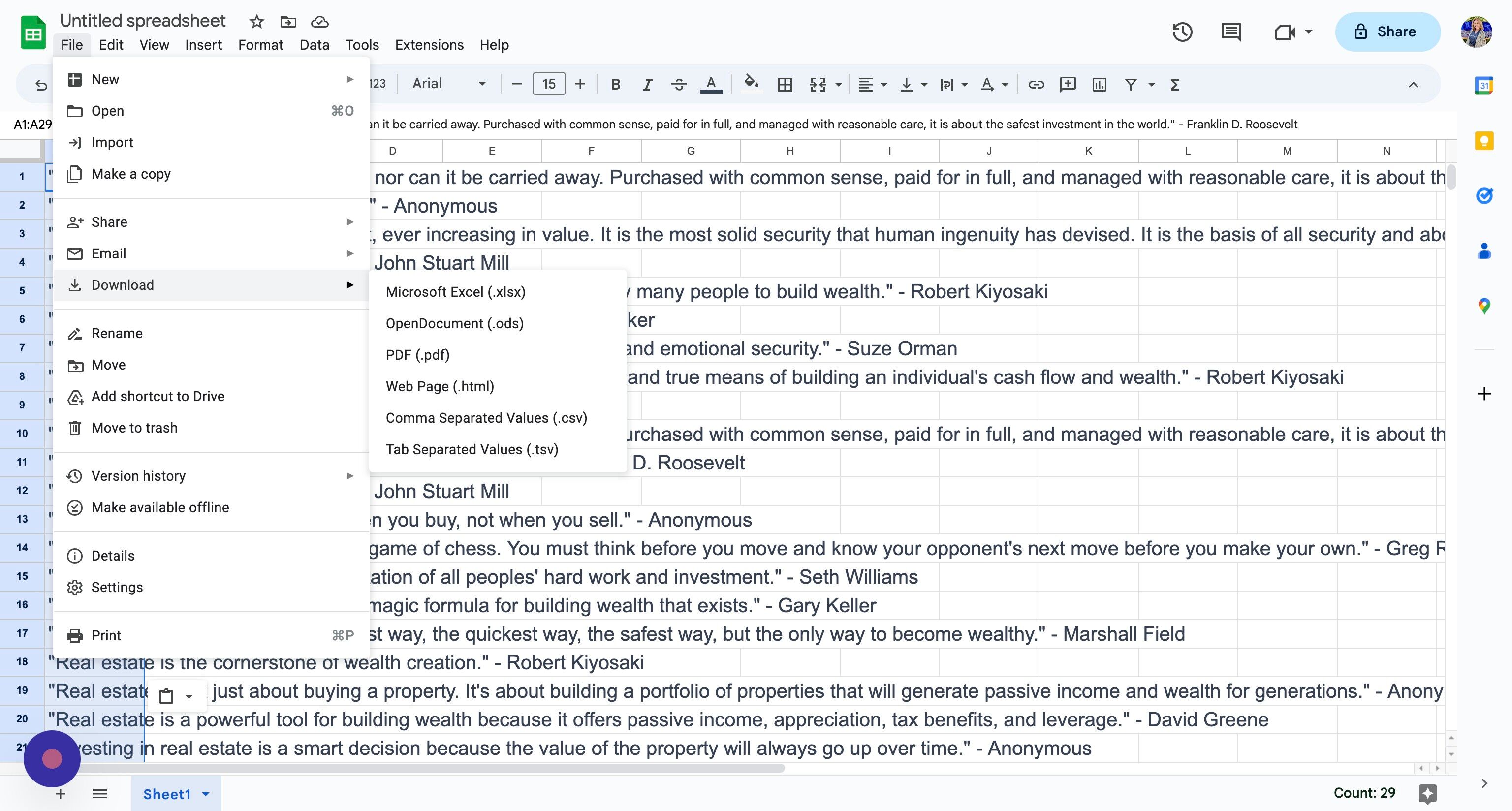Image resolution: width=1512 pixels, height=811 pixels.
Task: Insert a comment with the toolbar icon
Action: pos(1068,85)
